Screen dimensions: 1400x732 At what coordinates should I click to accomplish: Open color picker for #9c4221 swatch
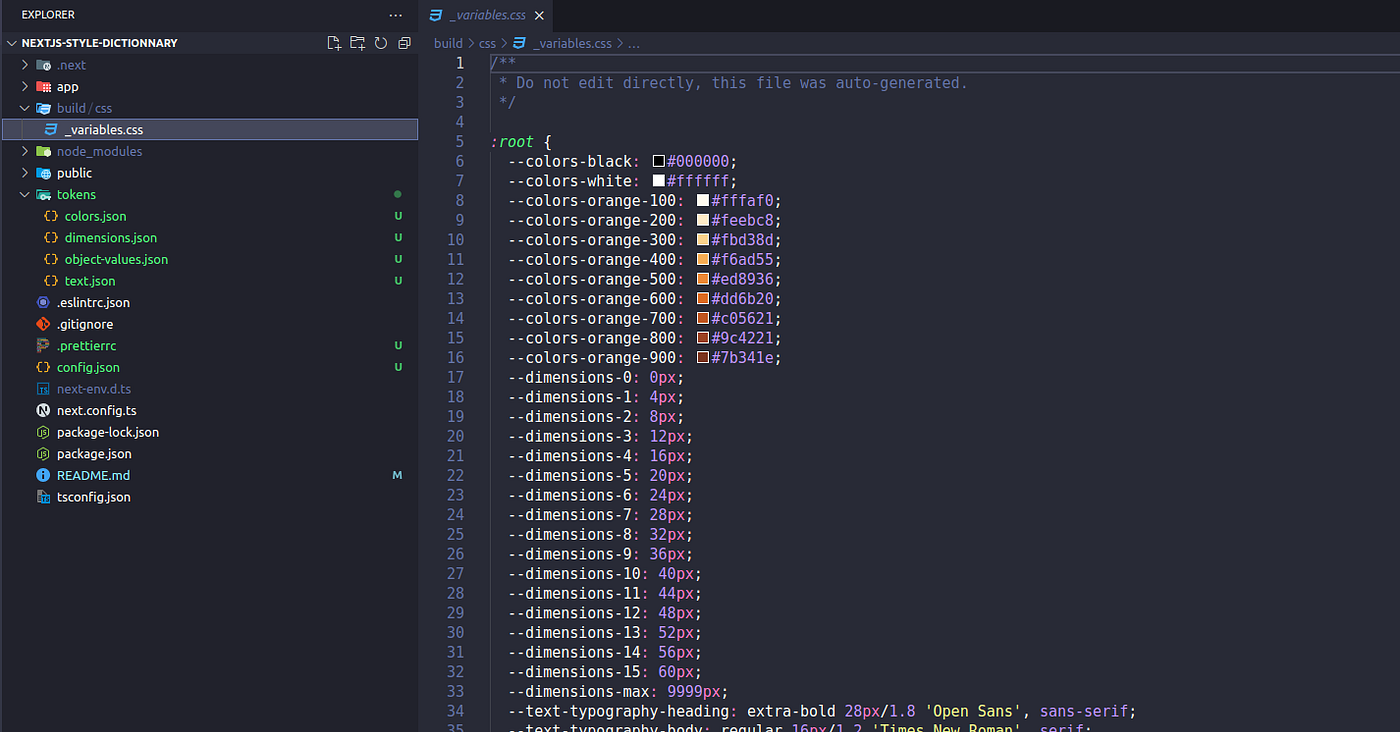click(703, 338)
